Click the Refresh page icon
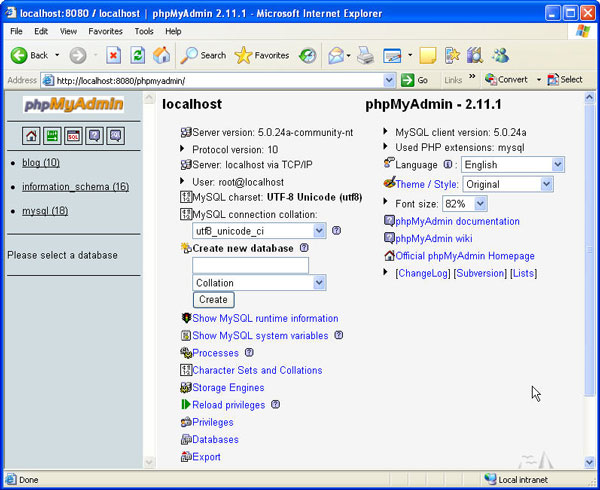 (x=137, y=55)
